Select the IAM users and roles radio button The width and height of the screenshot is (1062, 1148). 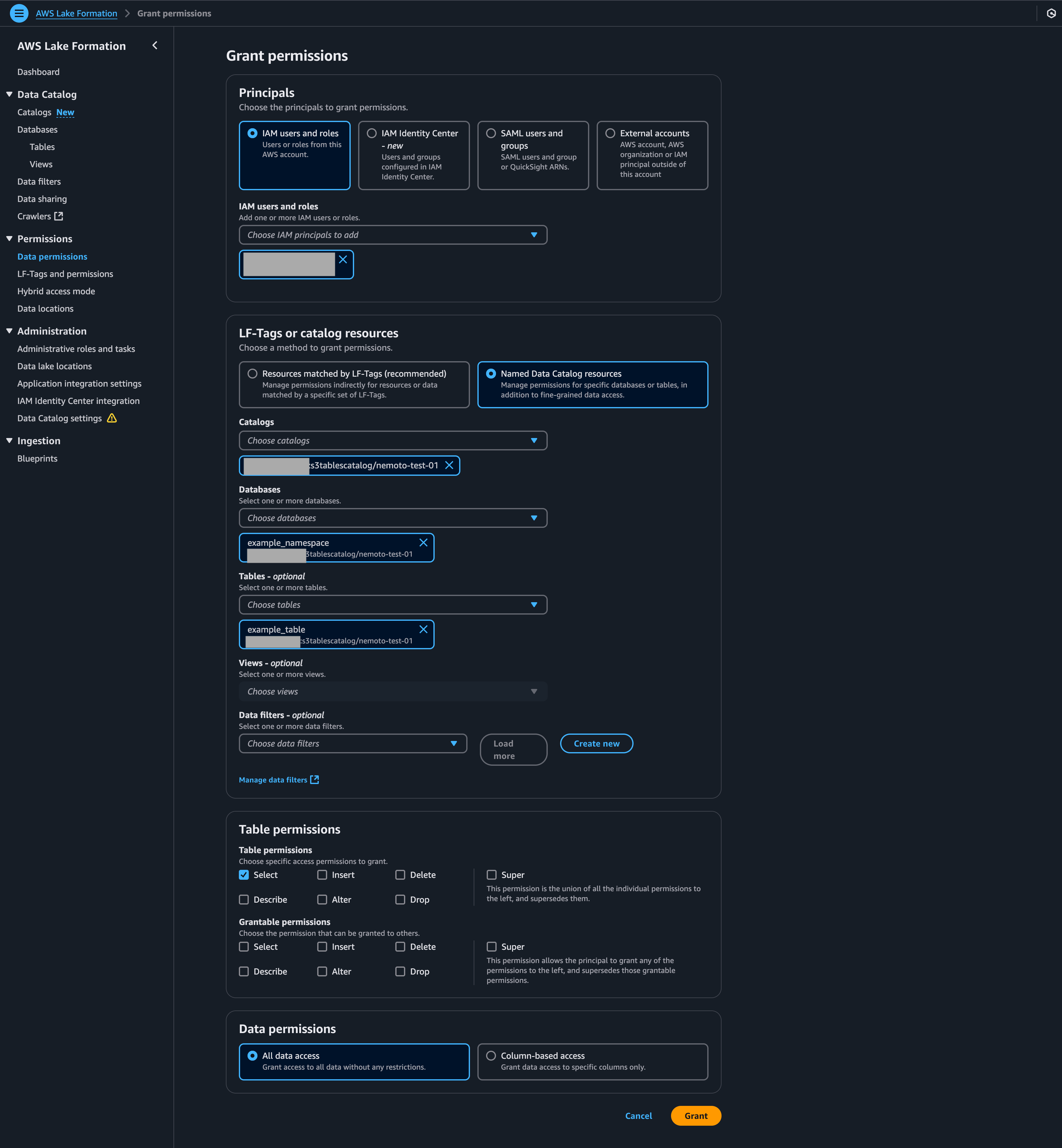253,133
